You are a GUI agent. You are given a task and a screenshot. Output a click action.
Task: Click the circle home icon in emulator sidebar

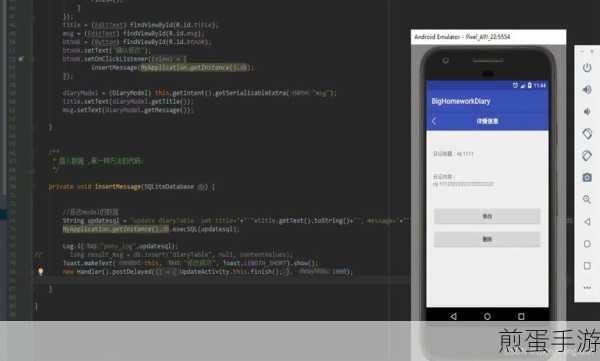(x=587, y=244)
